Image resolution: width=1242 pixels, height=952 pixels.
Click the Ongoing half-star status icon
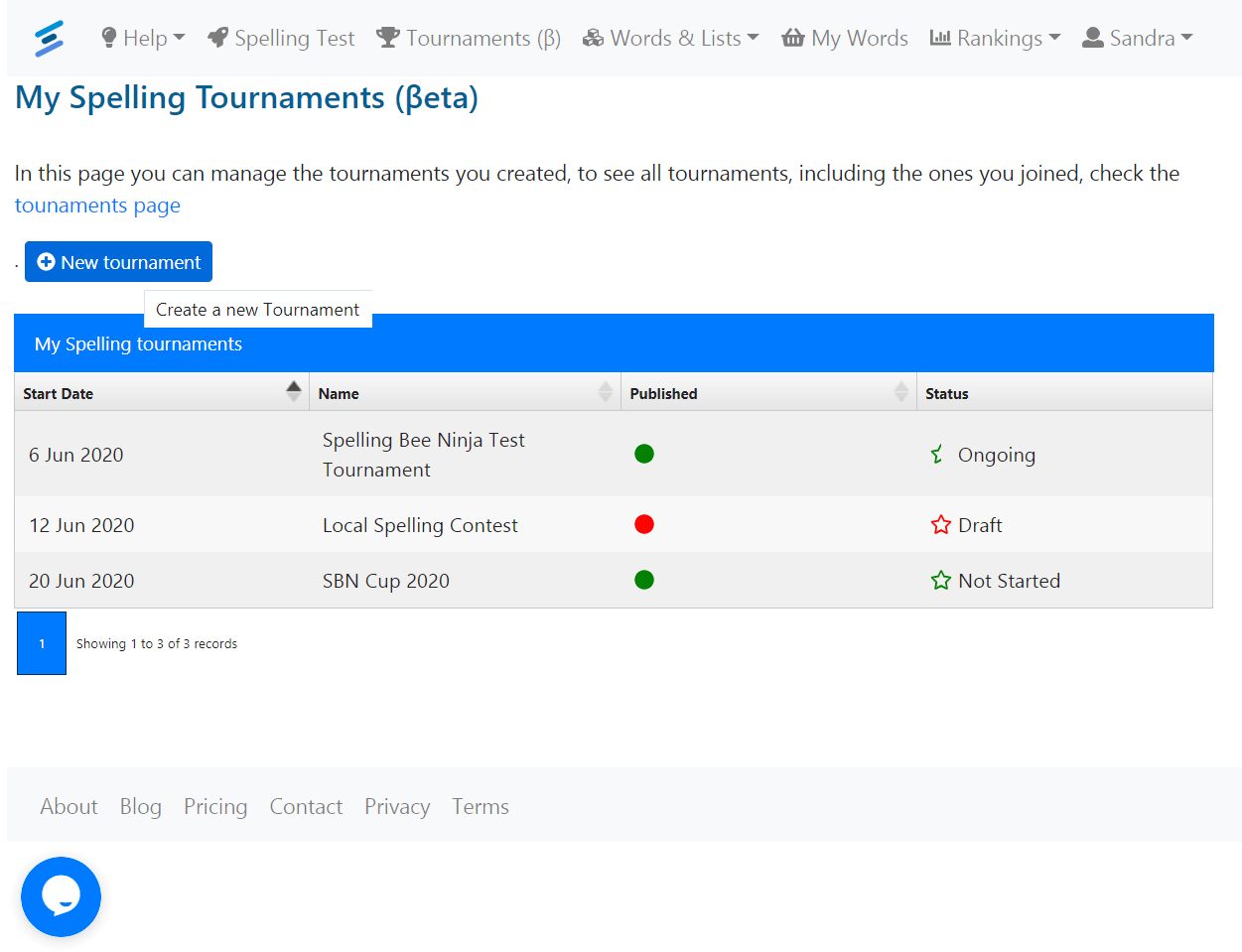click(x=937, y=455)
